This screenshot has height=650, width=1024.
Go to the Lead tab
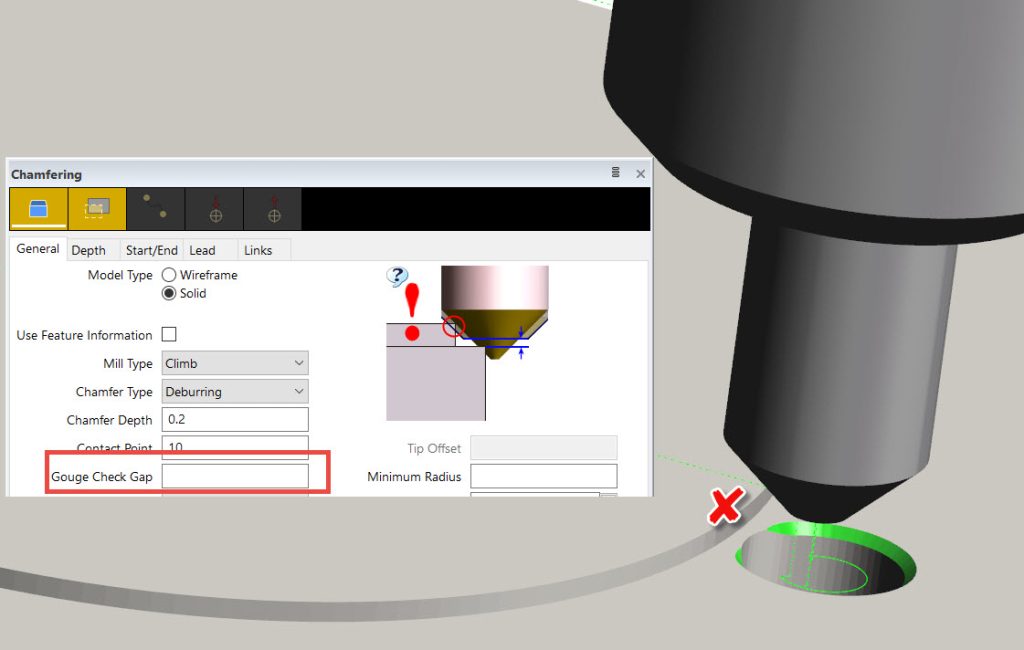pos(202,250)
